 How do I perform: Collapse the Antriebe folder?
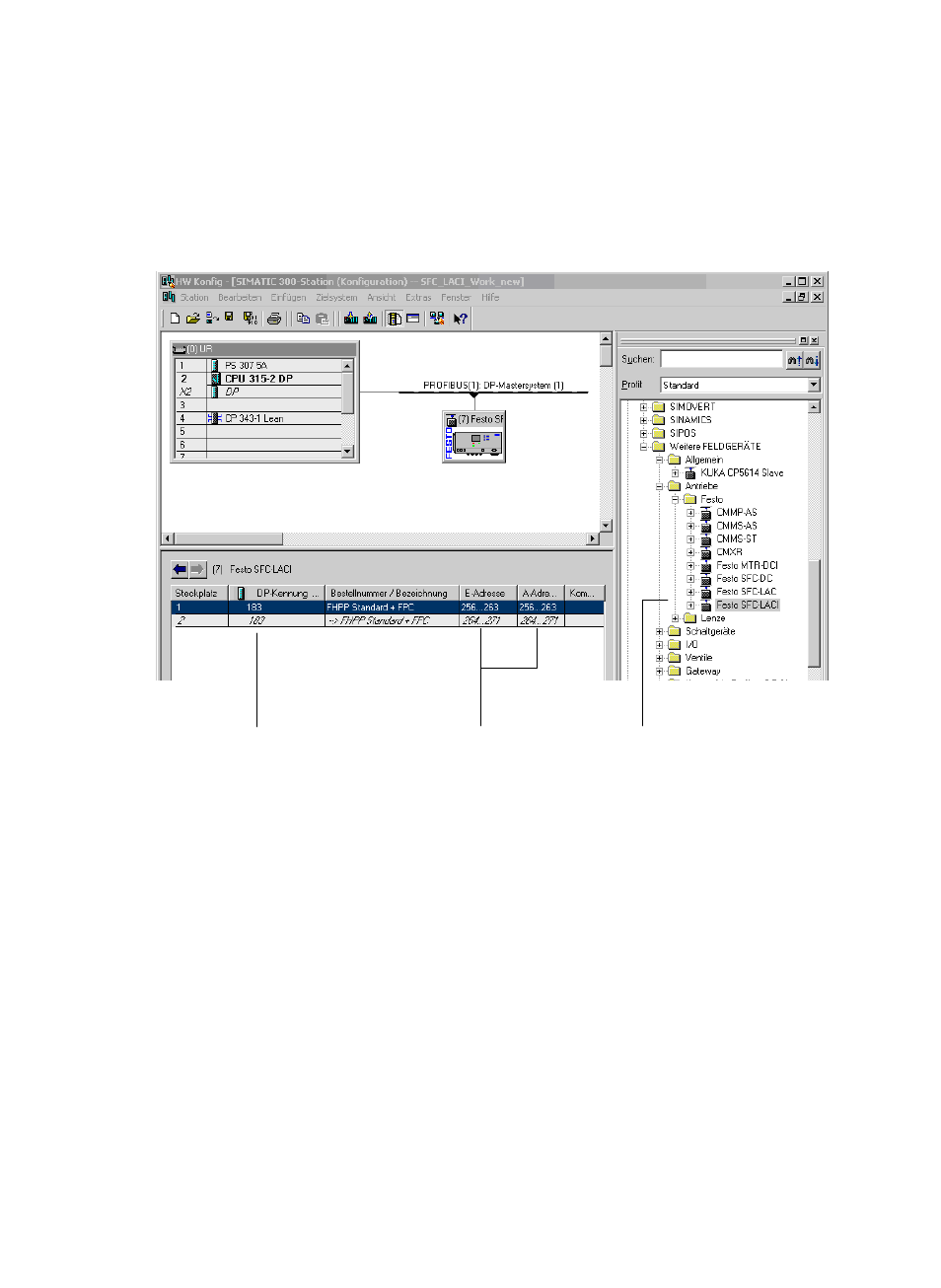(x=660, y=486)
